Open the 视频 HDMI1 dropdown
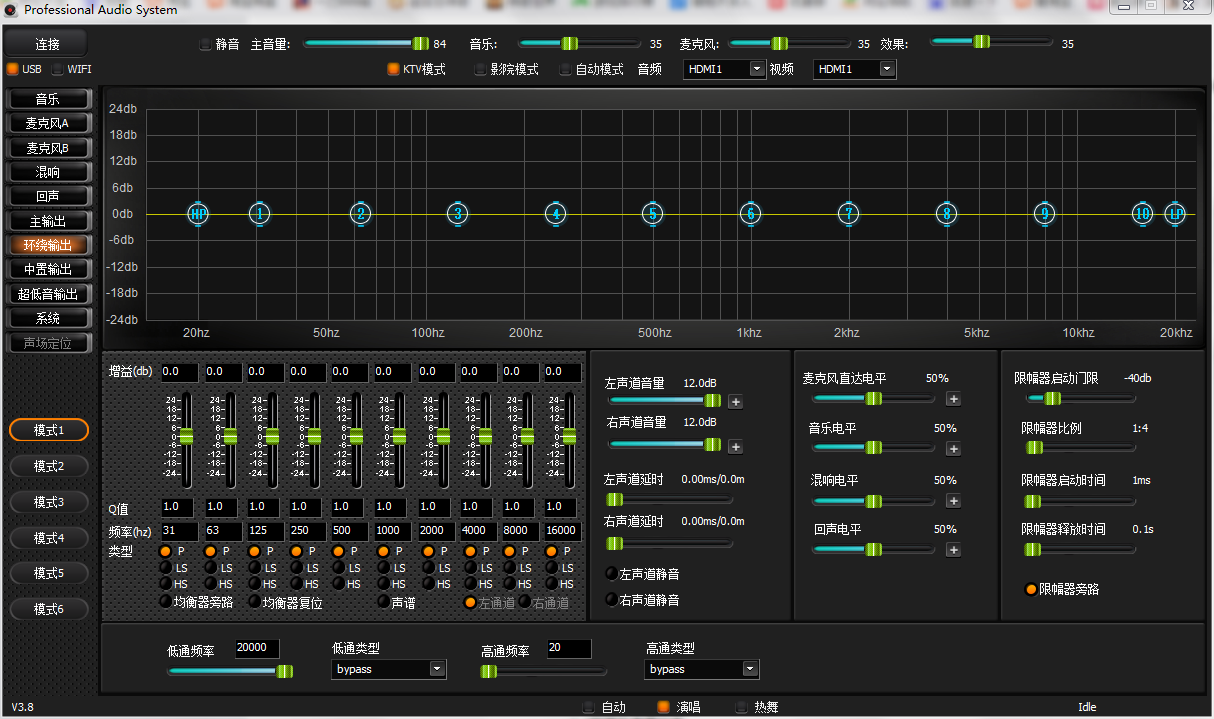Viewport: 1214px width, 719px height. coord(856,69)
